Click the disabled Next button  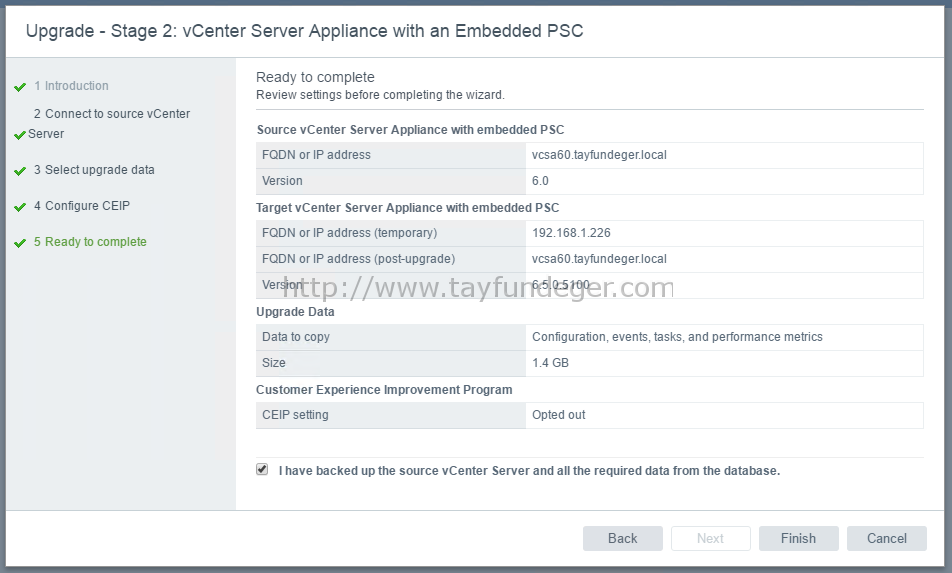click(x=710, y=538)
